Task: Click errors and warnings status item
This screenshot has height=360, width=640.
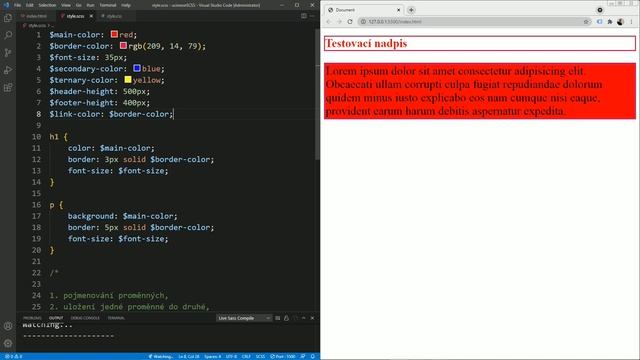Action: tap(13, 356)
